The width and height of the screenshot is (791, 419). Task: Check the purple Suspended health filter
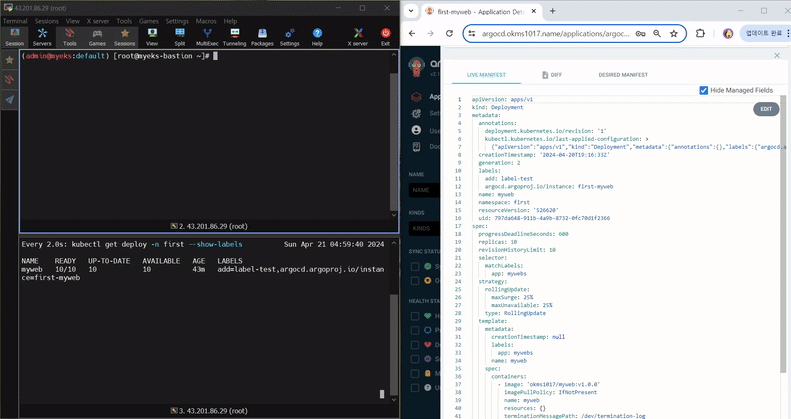click(415, 359)
